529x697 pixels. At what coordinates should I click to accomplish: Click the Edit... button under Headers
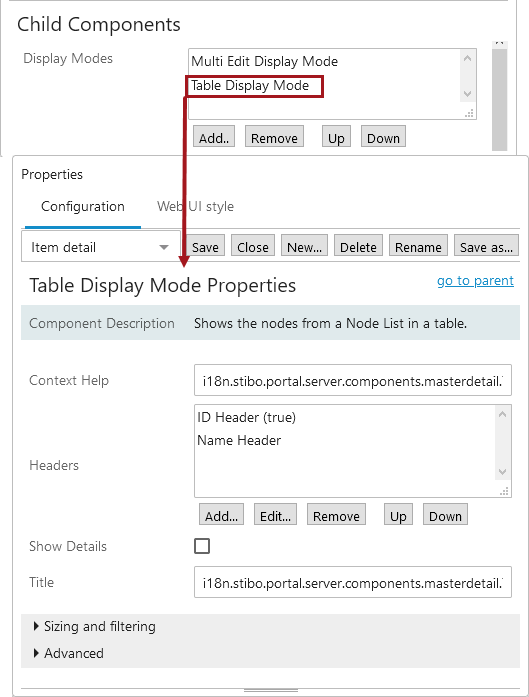pos(275,515)
